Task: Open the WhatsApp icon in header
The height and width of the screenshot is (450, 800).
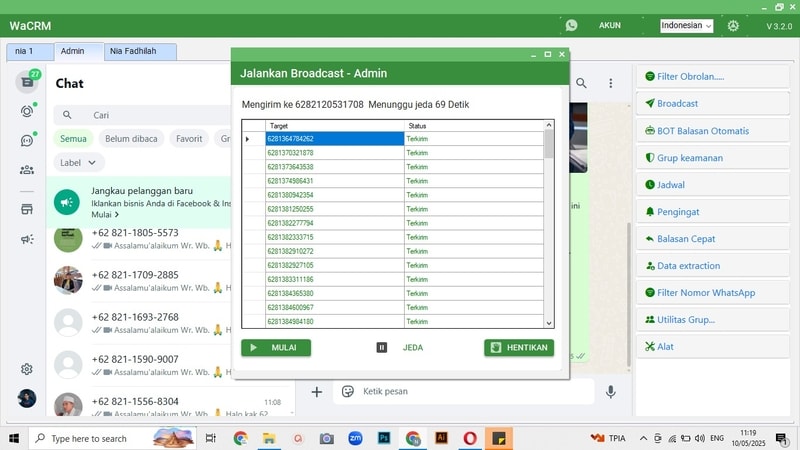Action: point(571,25)
